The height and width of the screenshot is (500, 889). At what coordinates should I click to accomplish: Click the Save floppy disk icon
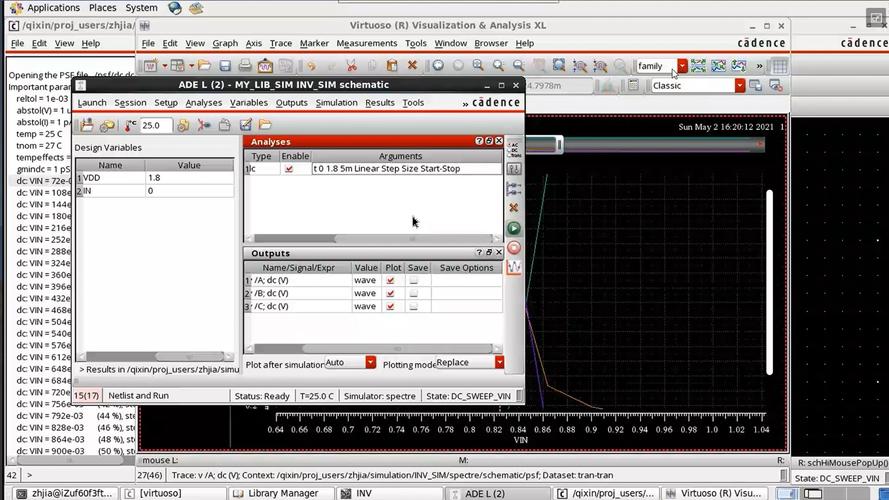click(x=225, y=66)
